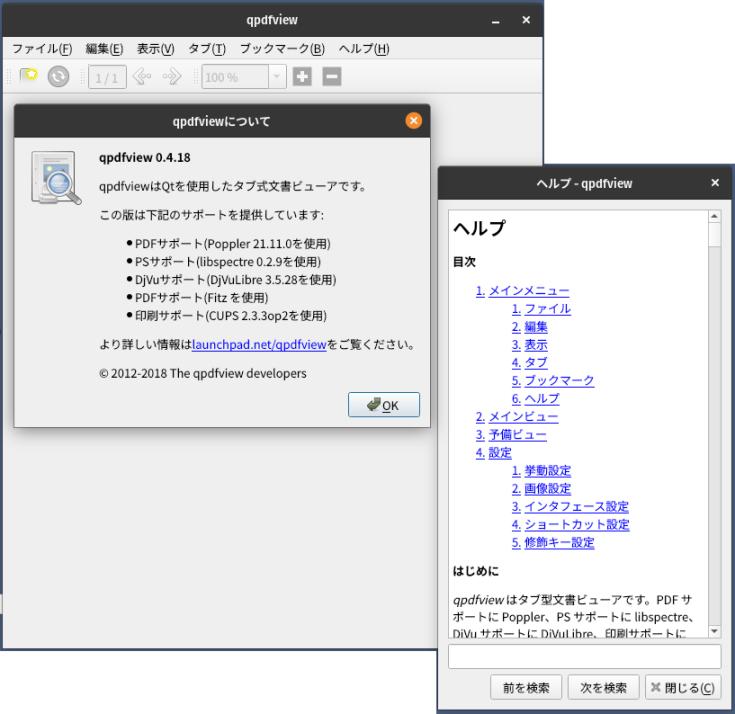The image size is (735, 714).
Task: Click the © 2012-2018 copyright text
Action: (x=203, y=374)
